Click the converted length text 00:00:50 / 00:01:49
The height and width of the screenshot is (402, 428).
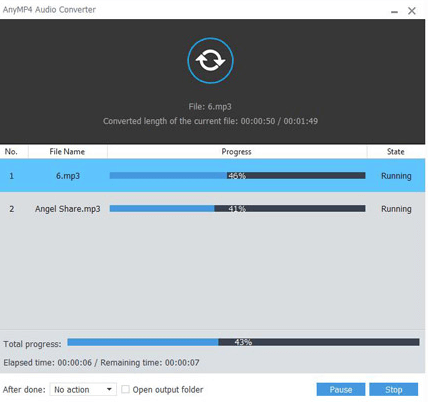[210, 121]
